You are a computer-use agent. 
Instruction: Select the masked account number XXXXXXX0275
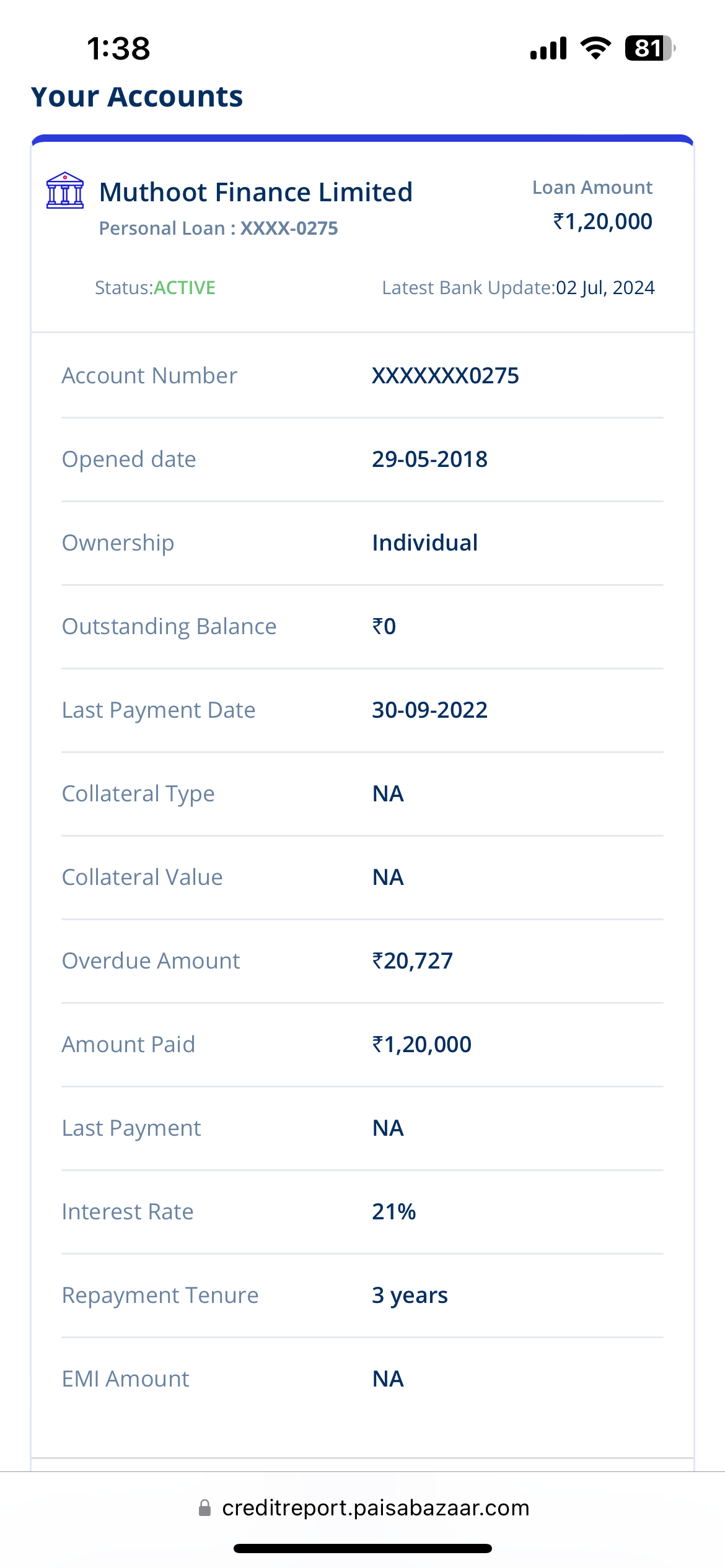pos(446,376)
